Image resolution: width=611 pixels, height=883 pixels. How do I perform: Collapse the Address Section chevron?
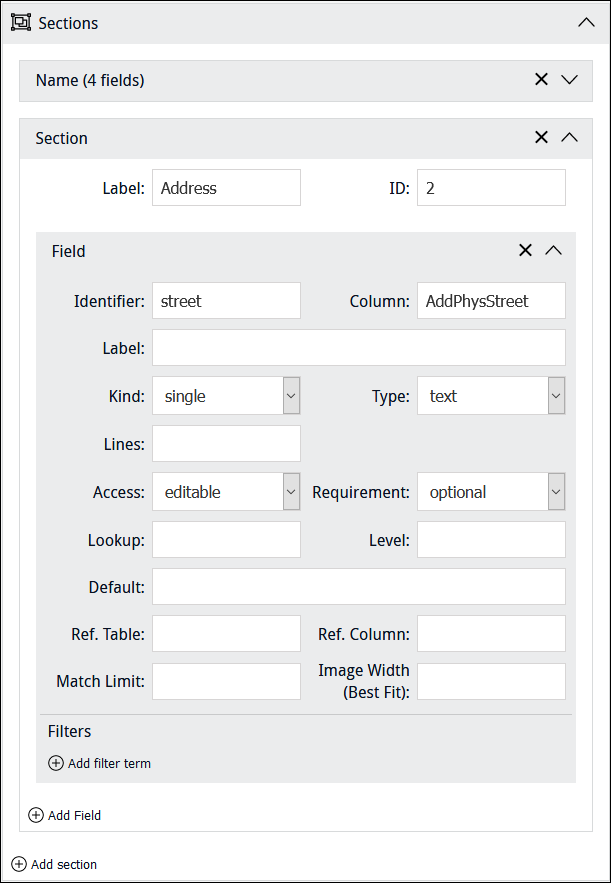point(570,138)
